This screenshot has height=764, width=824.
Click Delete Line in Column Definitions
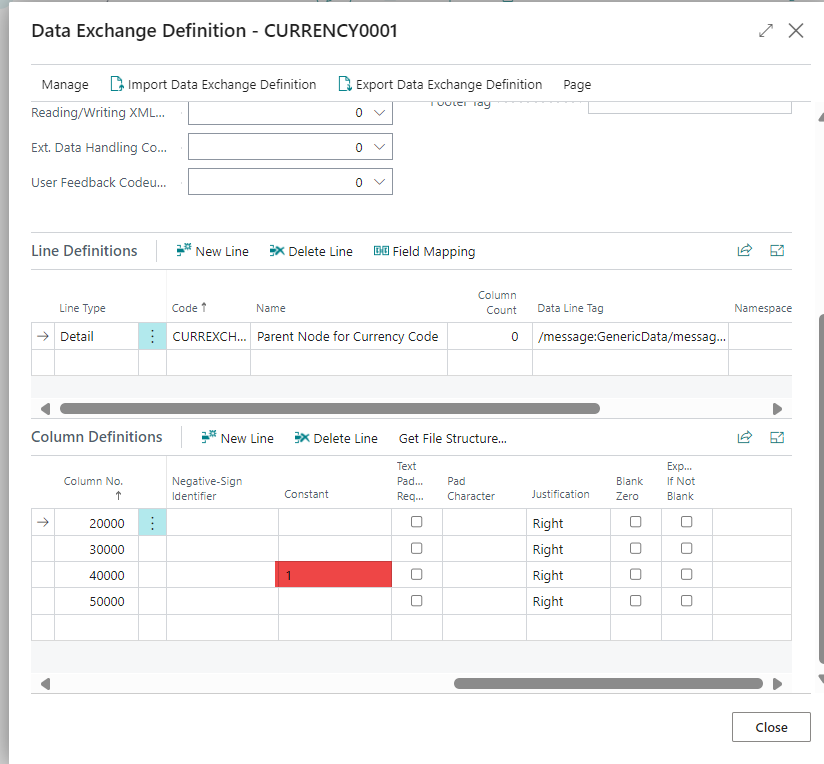coord(336,438)
